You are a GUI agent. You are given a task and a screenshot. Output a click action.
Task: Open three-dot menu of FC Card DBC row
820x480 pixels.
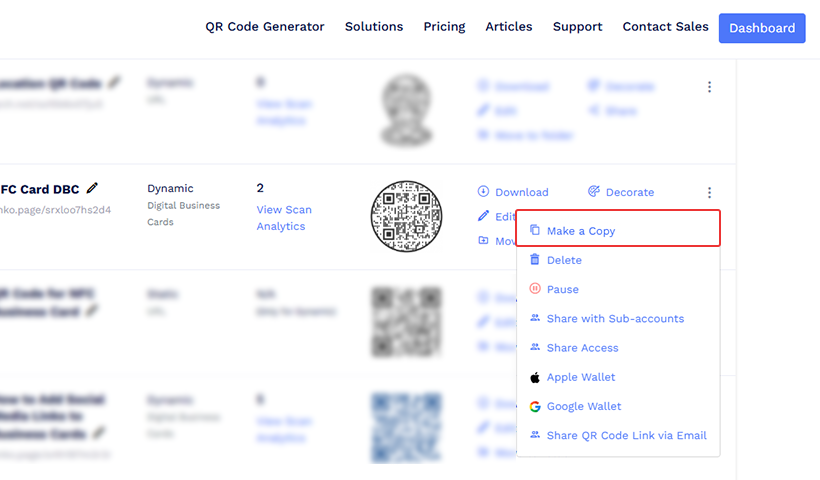tap(709, 192)
